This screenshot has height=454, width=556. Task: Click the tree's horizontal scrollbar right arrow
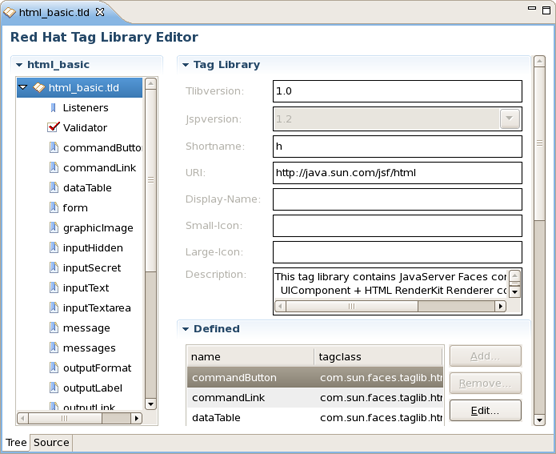137,419
